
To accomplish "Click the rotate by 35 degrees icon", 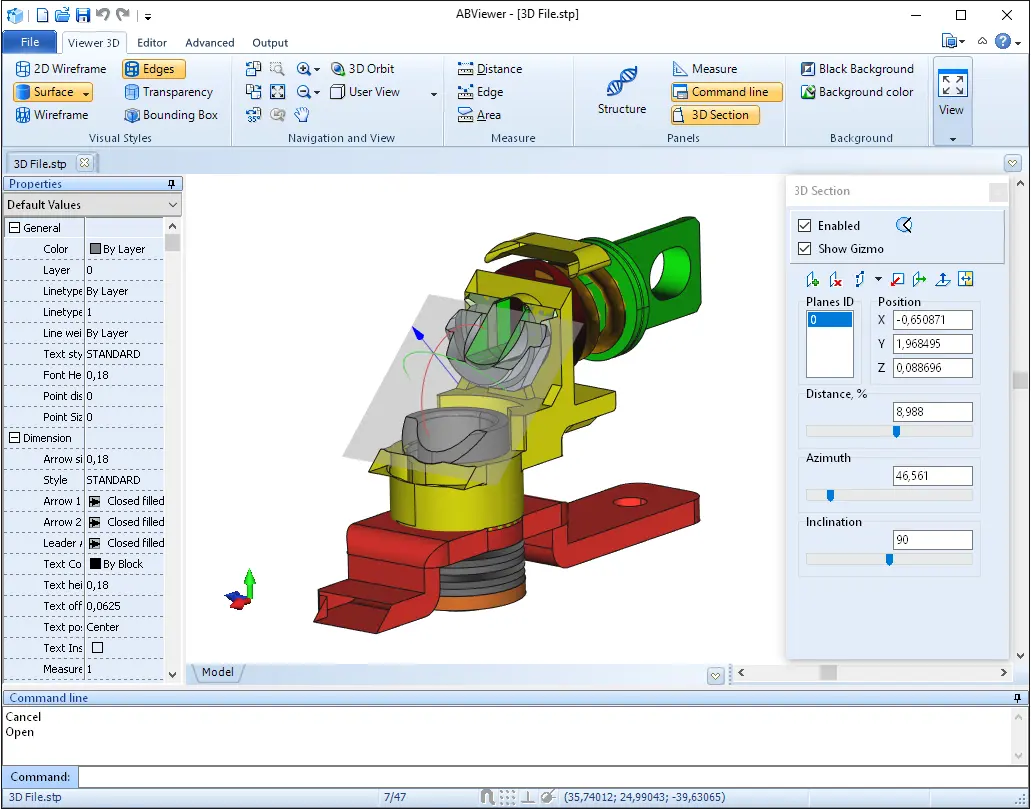I will click(253, 115).
